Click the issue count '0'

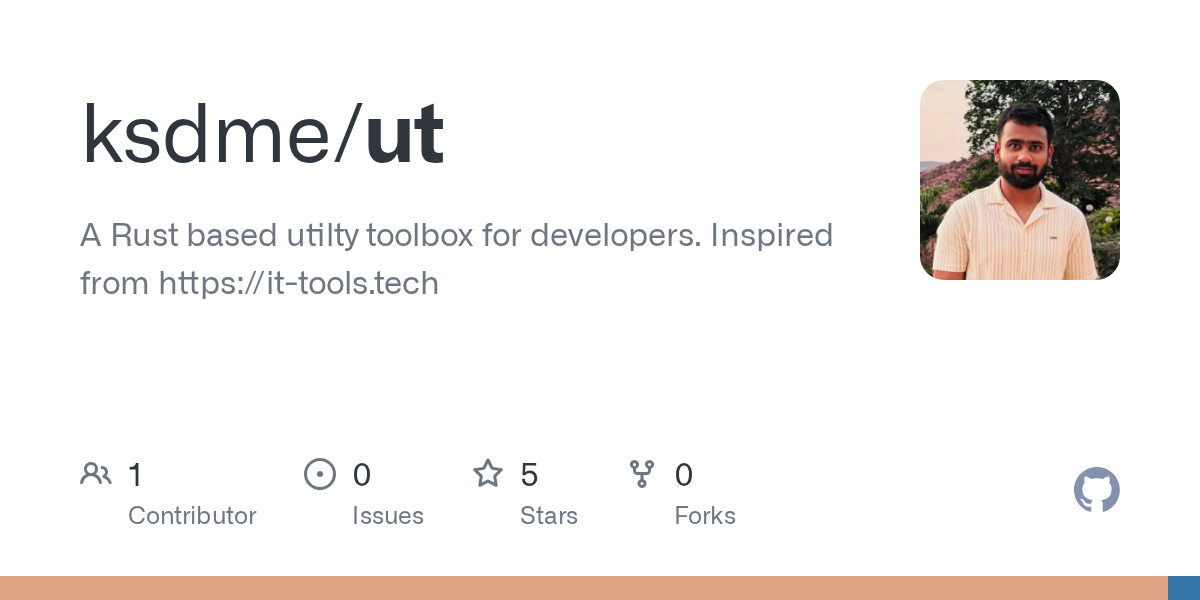[362, 475]
